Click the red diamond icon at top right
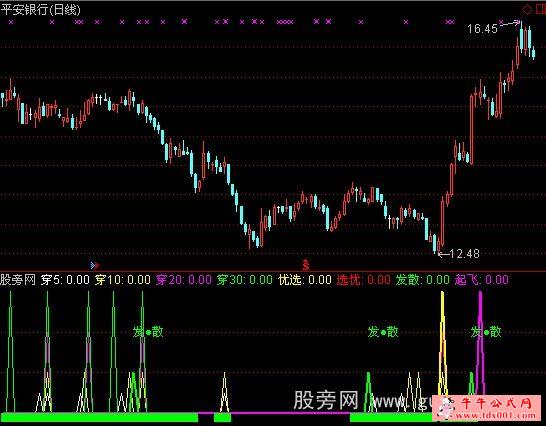Viewport: 546px width, 426px height. tap(527, 9)
